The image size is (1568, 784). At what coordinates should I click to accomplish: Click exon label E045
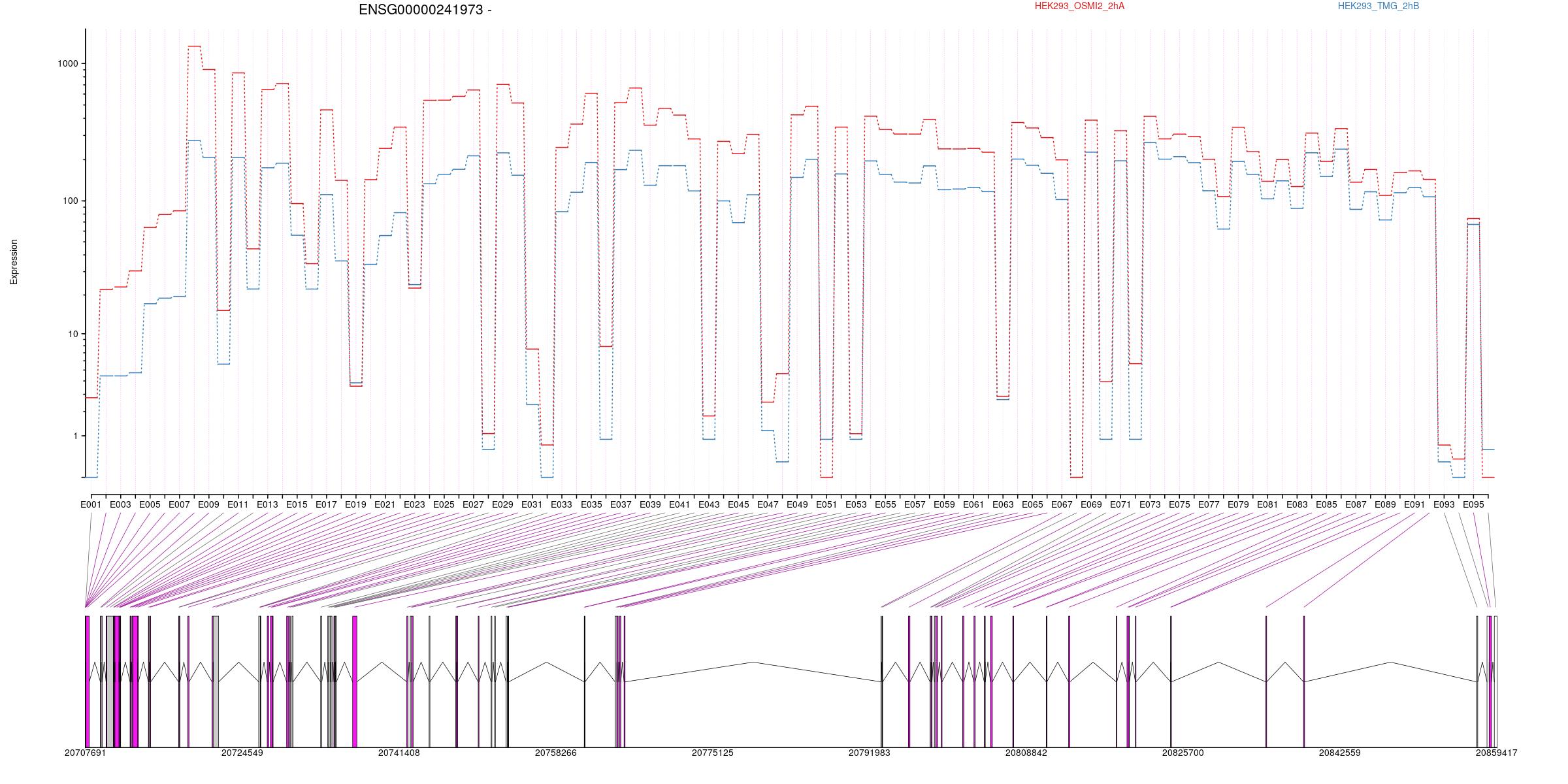738,504
